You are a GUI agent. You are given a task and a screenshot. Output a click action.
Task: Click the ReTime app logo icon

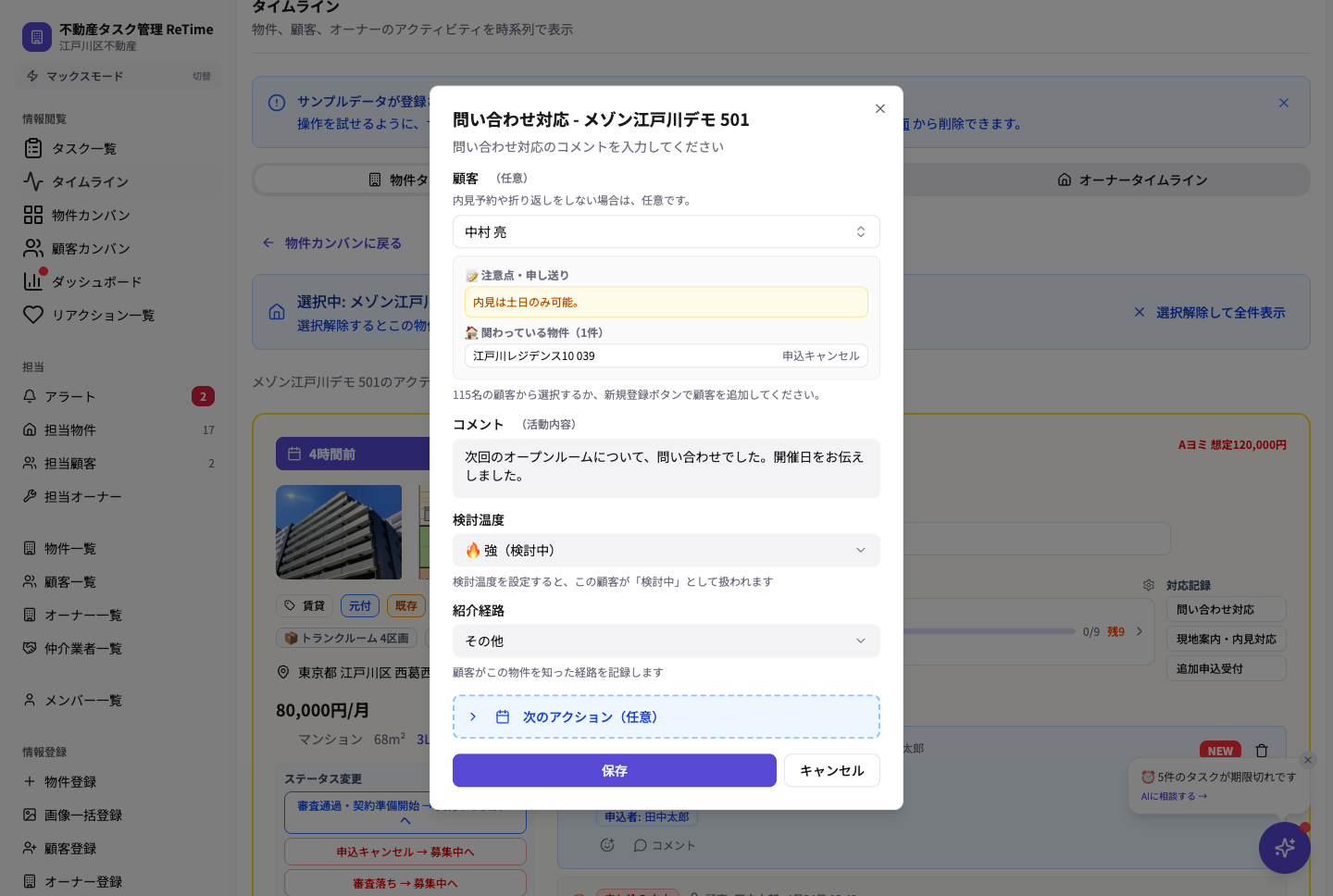pyautogui.click(x=37, y=37)
